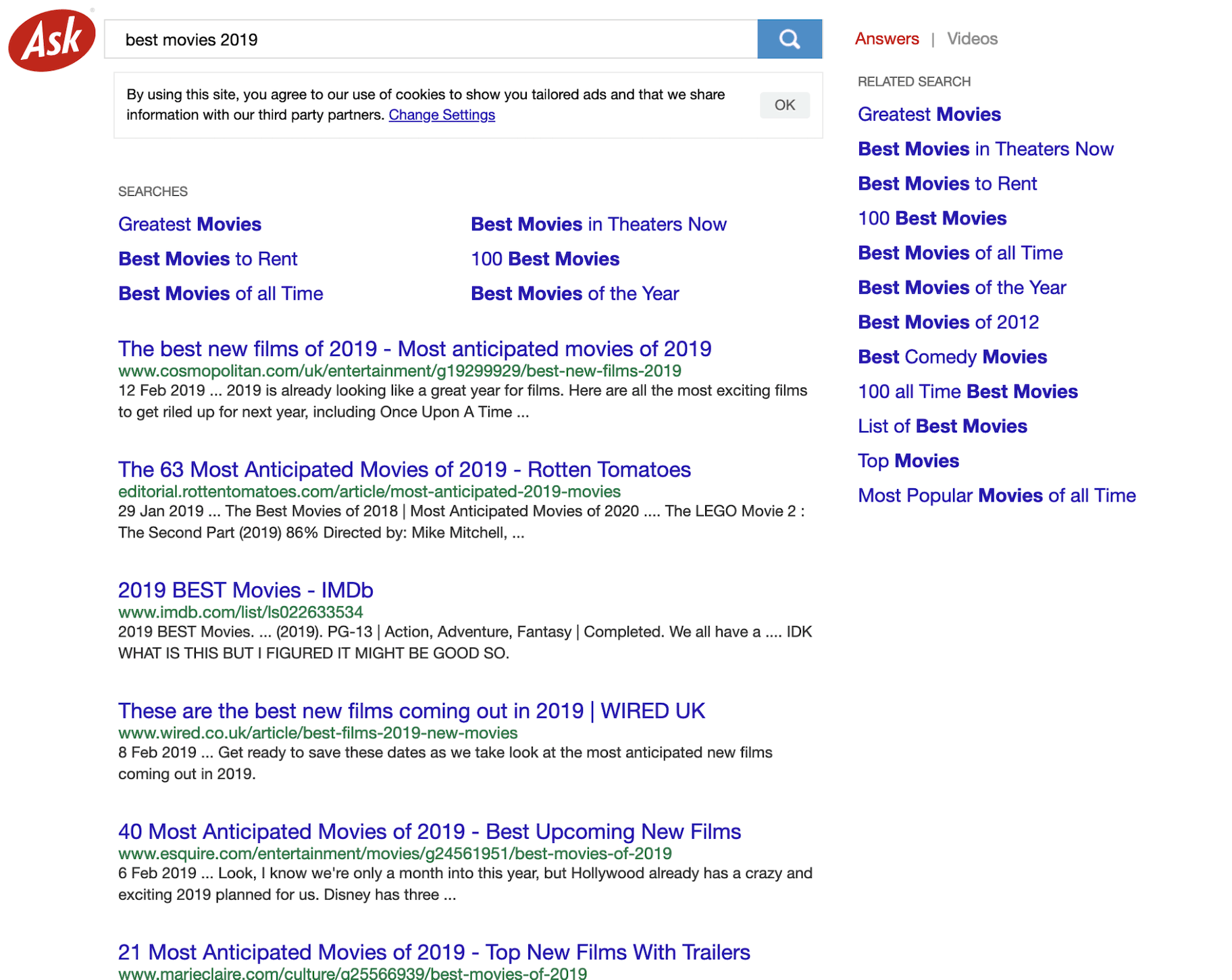
Task: Visit the '2019 BEST Movies - IMDb' result
Action: (x=245, y=590)
